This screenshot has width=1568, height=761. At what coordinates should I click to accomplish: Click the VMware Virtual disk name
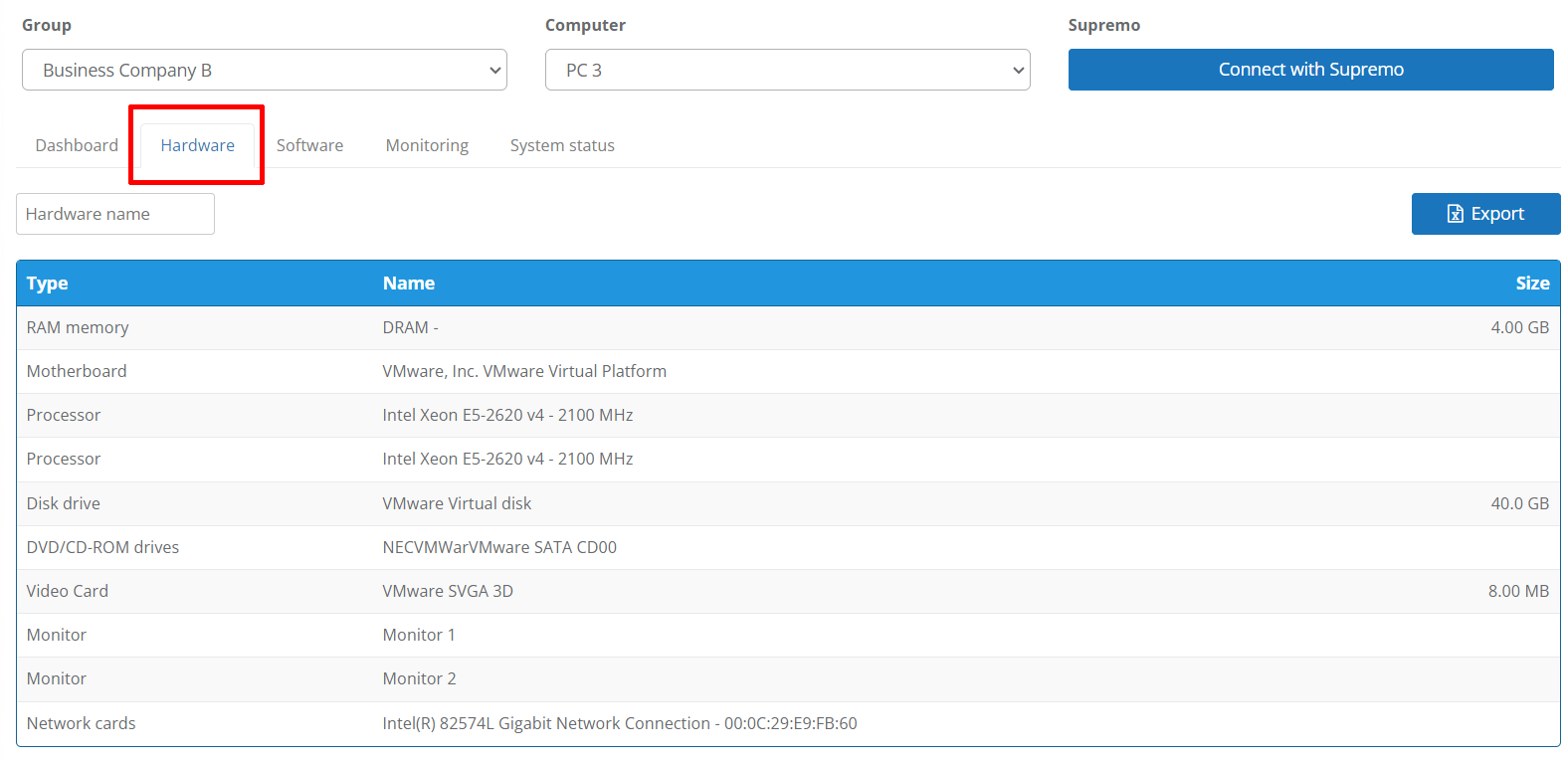click(x=458, y=503)
